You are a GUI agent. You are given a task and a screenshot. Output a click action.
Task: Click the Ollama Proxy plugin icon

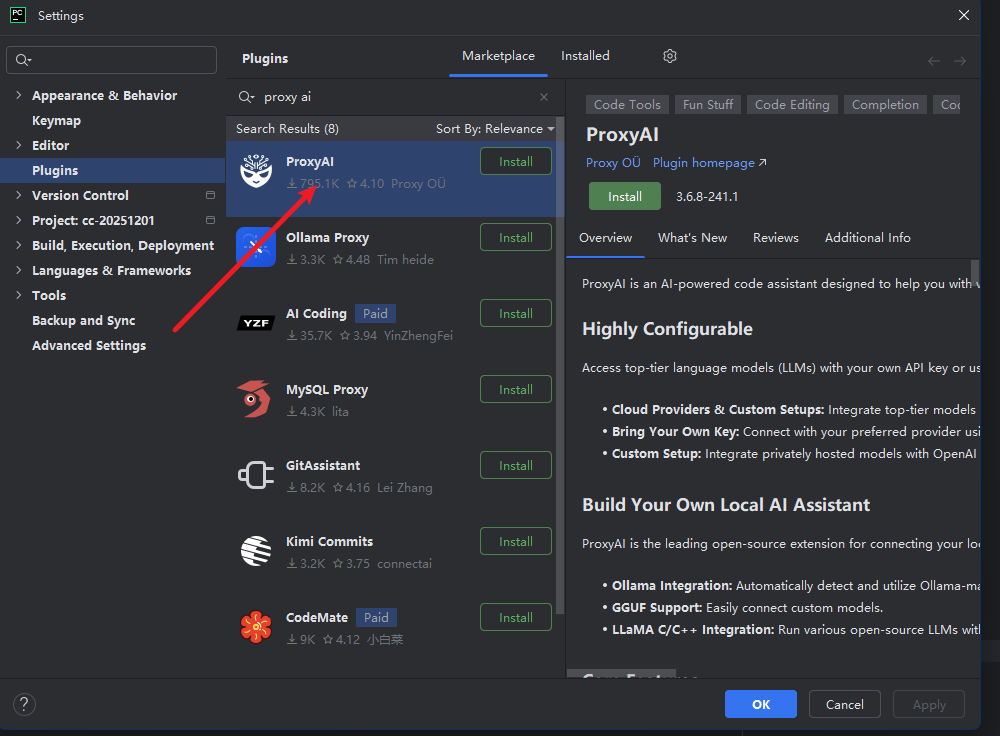[x=256, y=248]
